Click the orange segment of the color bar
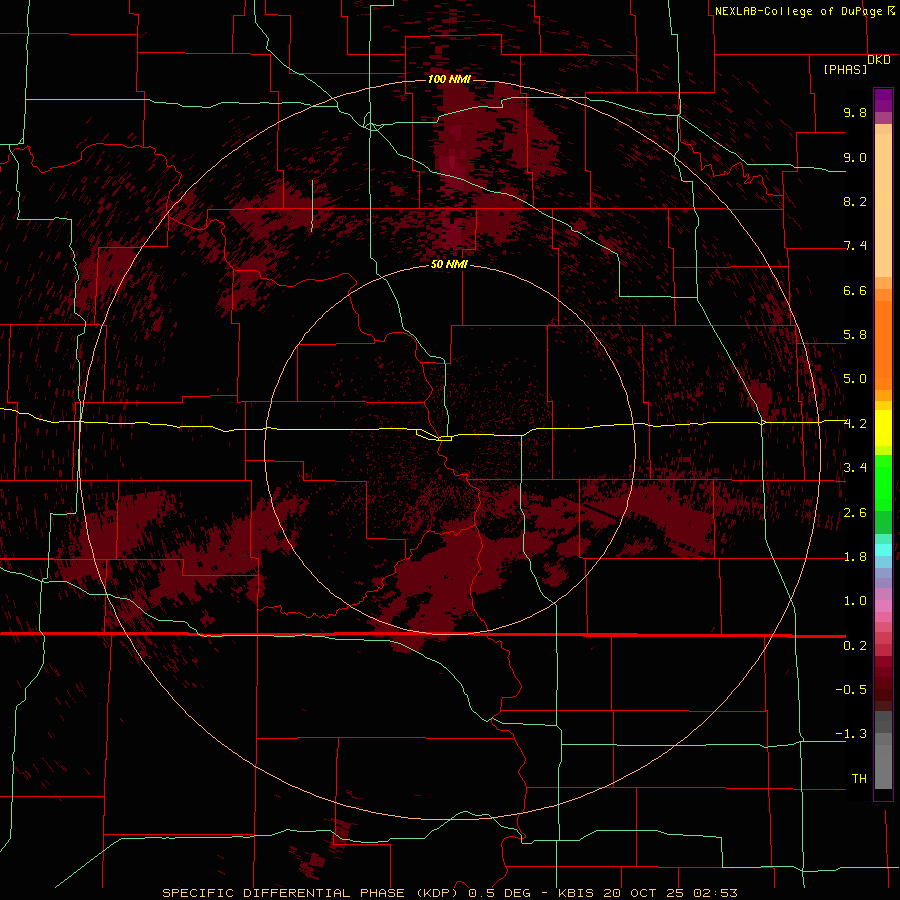 [883, 344]
